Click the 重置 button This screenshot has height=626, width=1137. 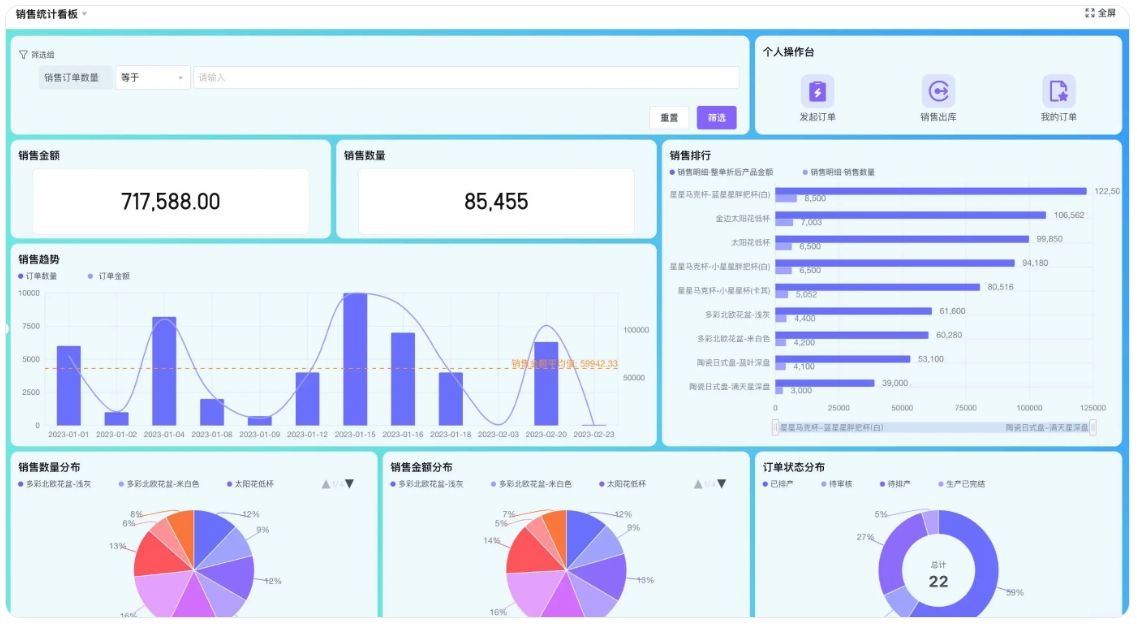coord(669,118)
